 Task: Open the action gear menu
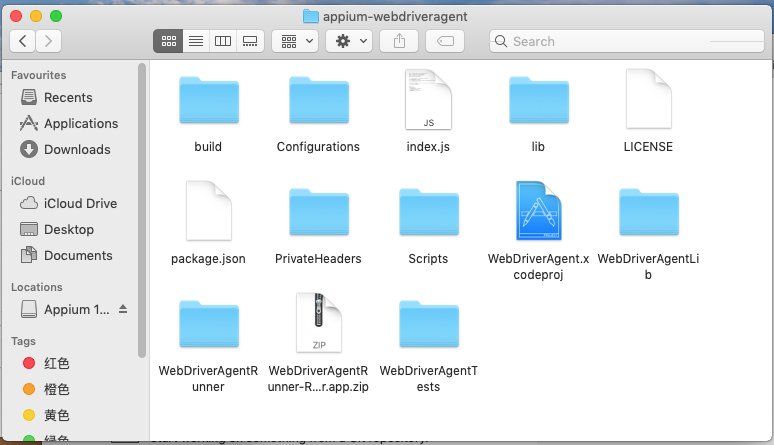(x=349, y=41)
